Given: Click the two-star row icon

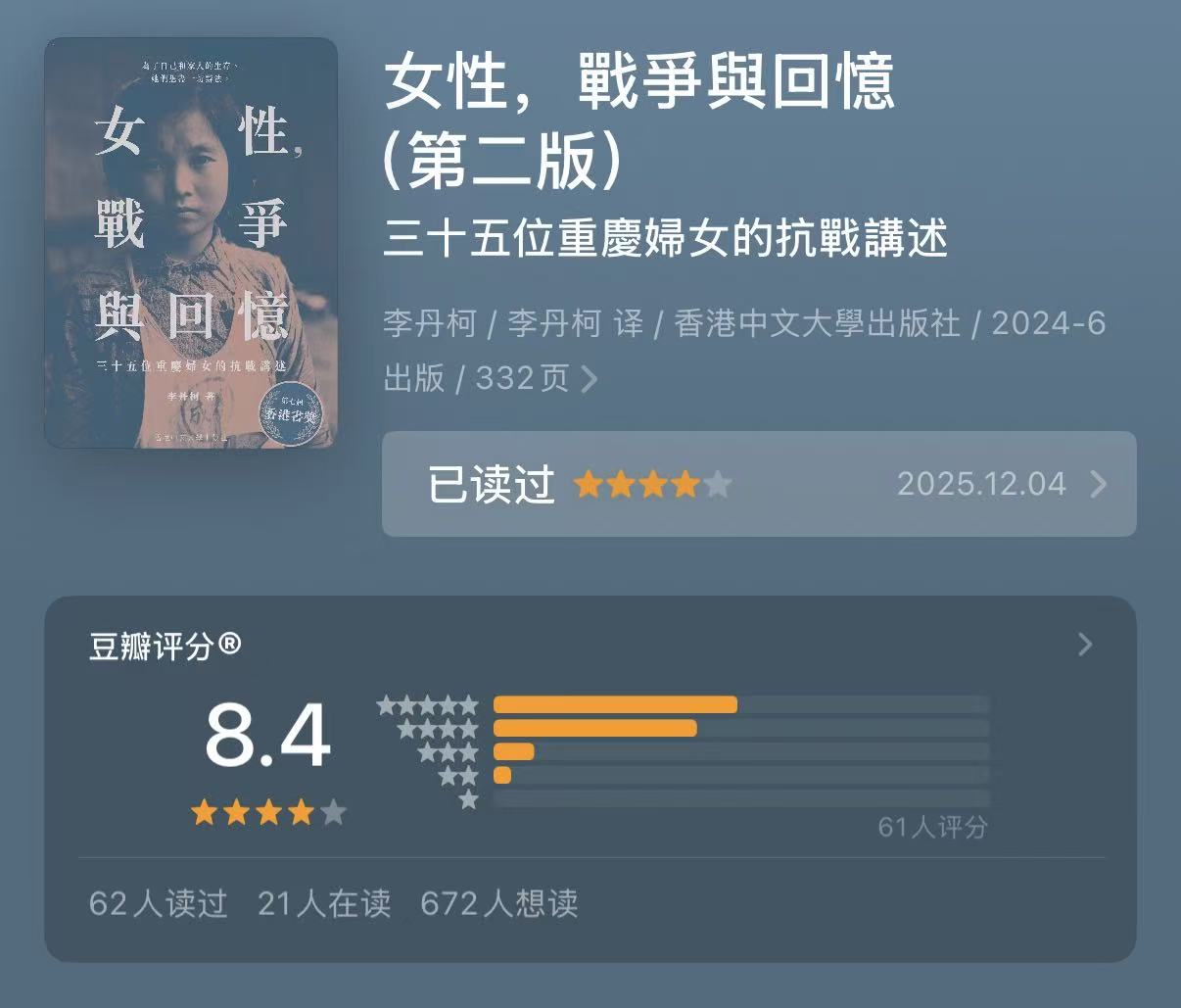Looking at the screenshot, I should (x=457, y=777).
